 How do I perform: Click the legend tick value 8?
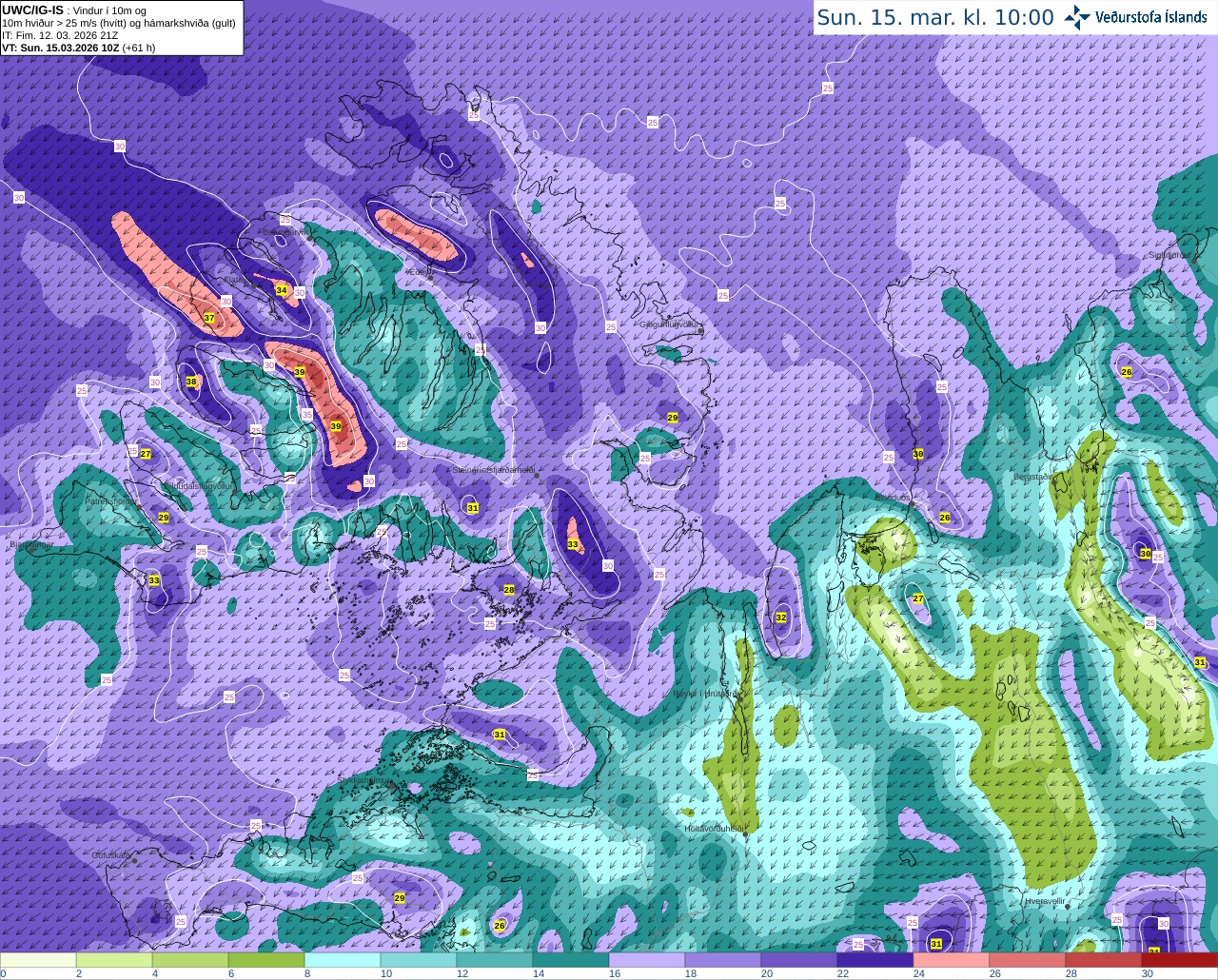(306, 974)
